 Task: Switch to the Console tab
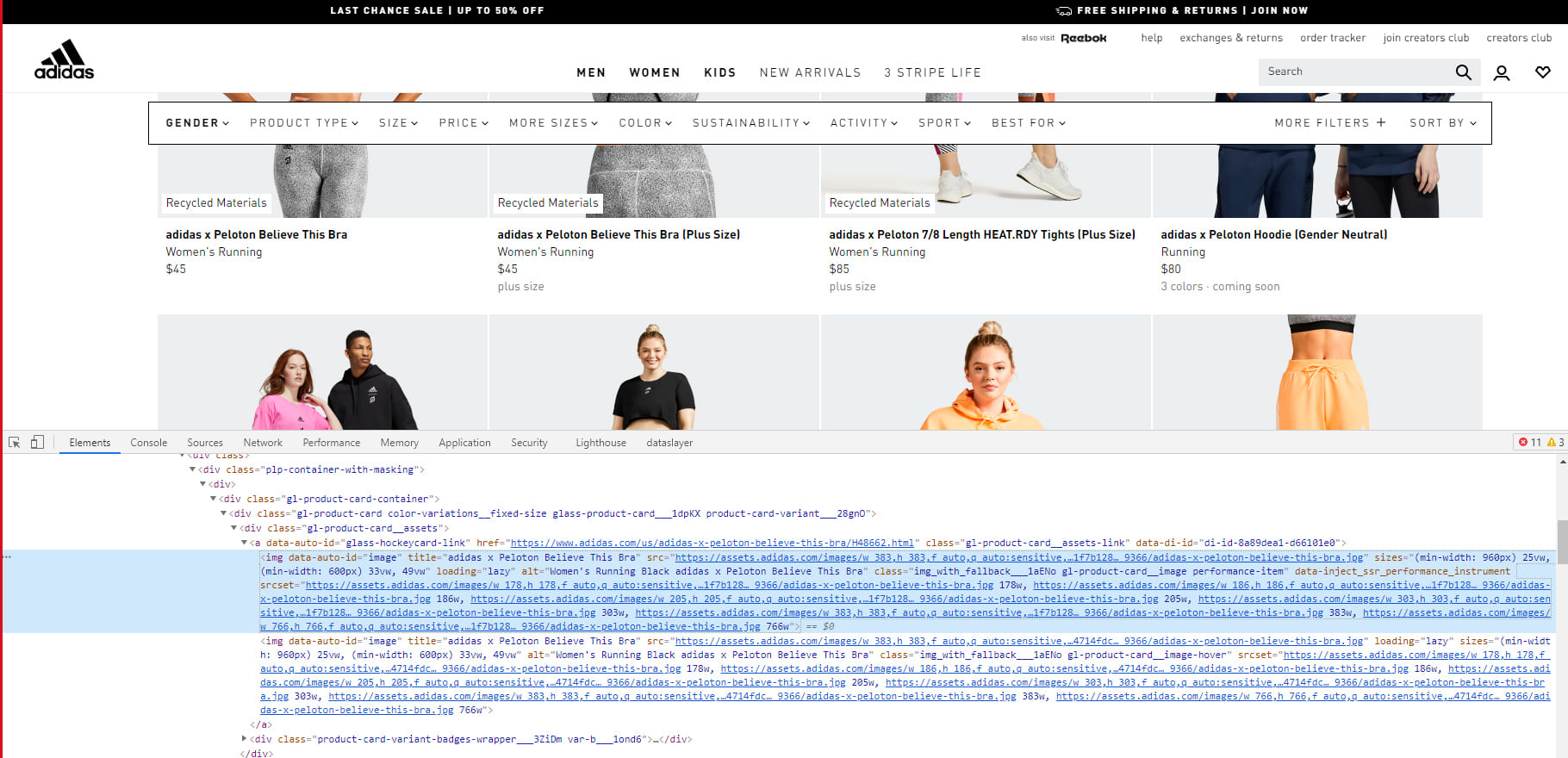149,443
